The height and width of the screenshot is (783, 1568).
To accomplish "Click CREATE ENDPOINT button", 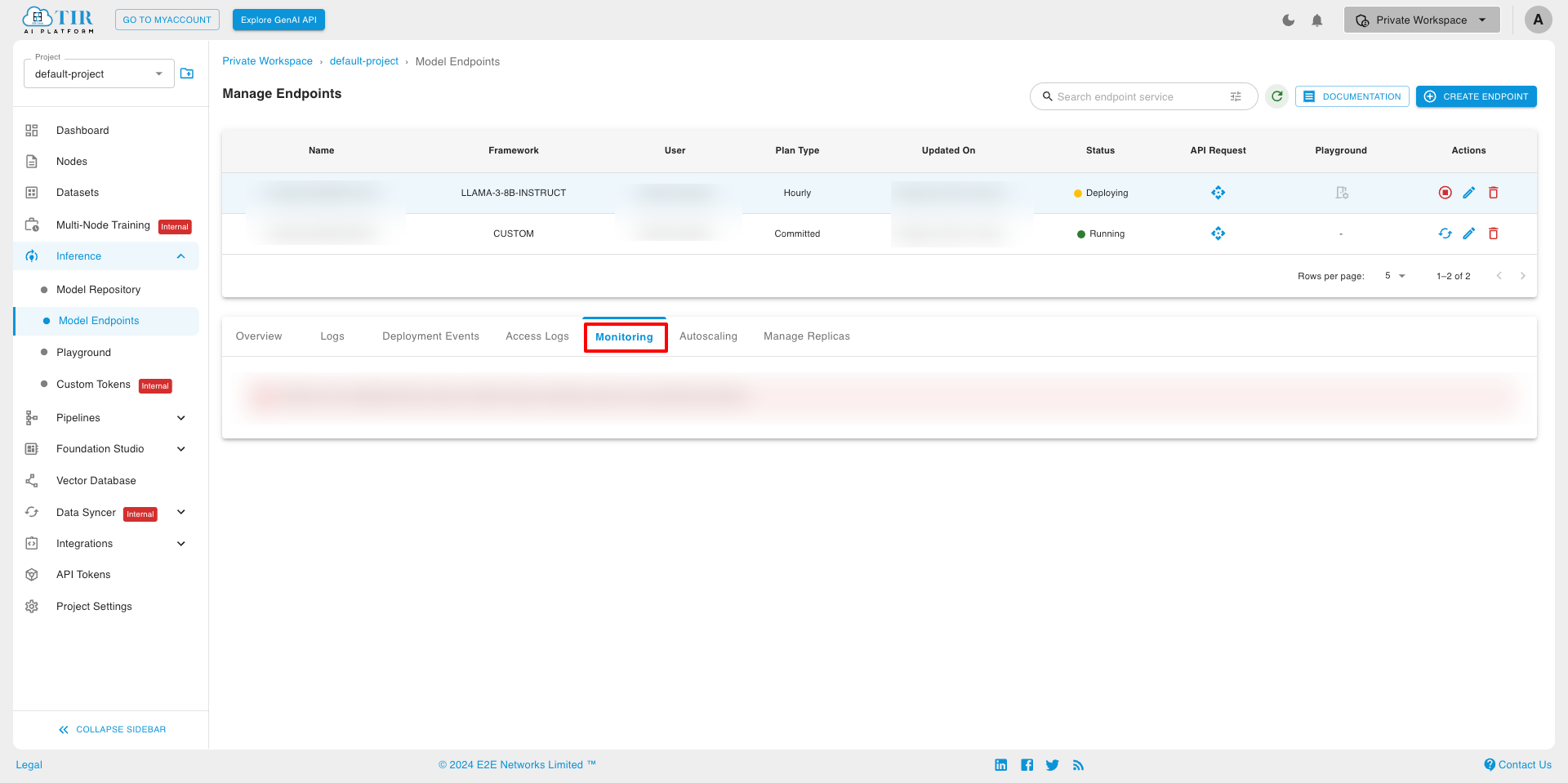I will pyautogui.click(x=1477, y=96).
